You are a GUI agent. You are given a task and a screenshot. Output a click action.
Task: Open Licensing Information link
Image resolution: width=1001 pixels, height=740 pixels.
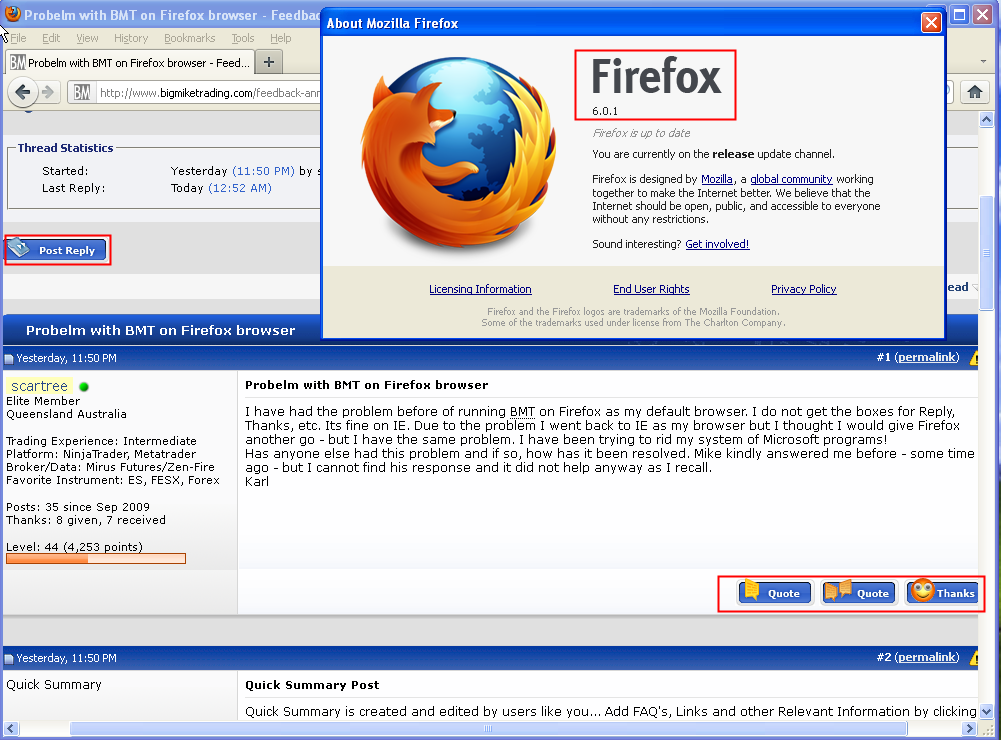point(480,289)
